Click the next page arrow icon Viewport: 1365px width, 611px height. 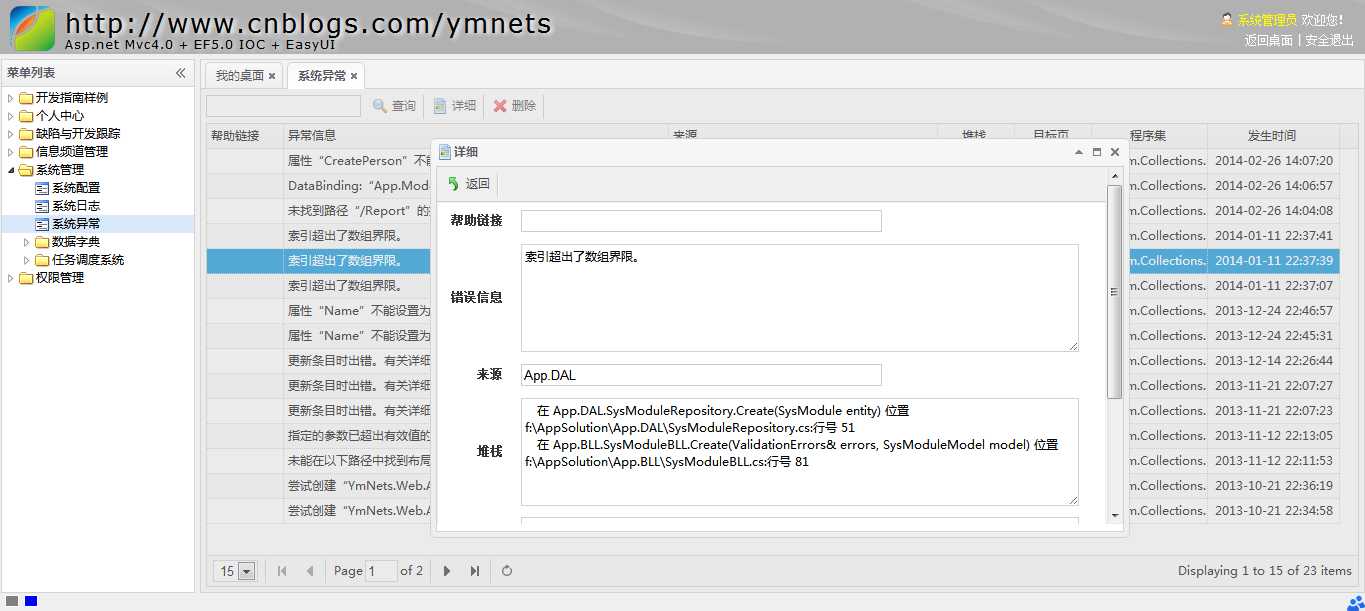[x=446, y=571]
